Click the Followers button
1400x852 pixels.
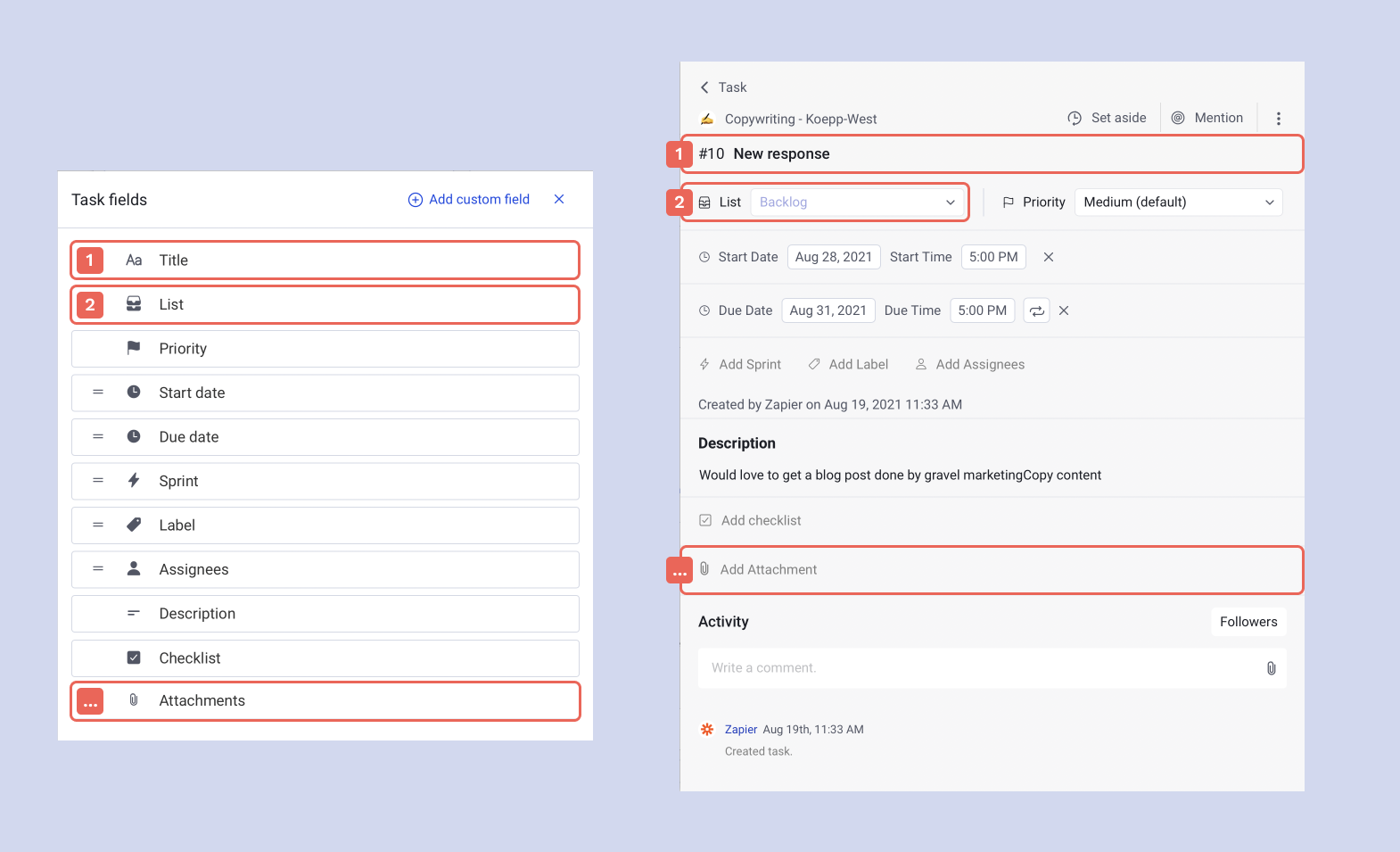click(1248, 622)
